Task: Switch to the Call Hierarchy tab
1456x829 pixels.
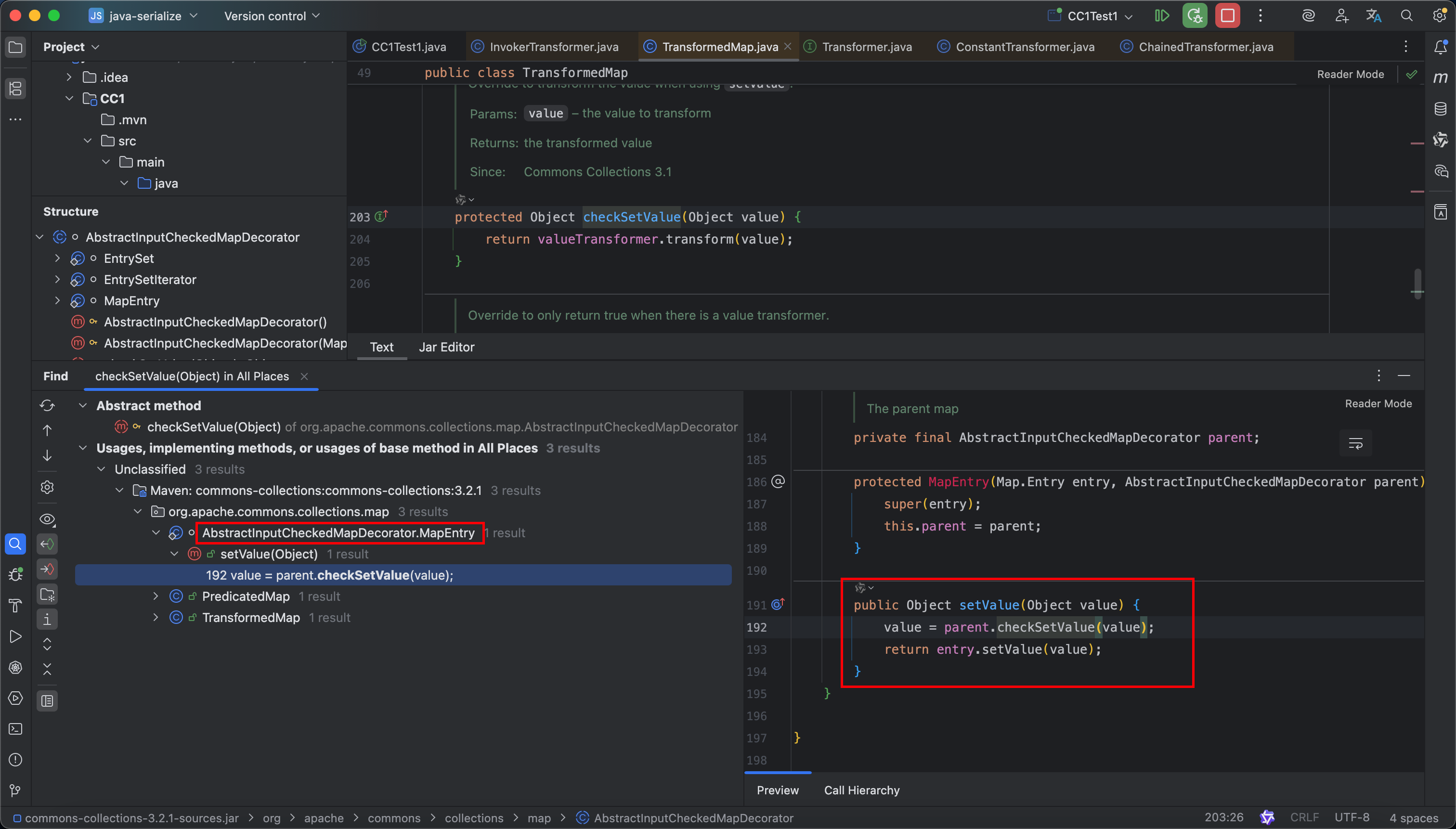Action: 861,790
